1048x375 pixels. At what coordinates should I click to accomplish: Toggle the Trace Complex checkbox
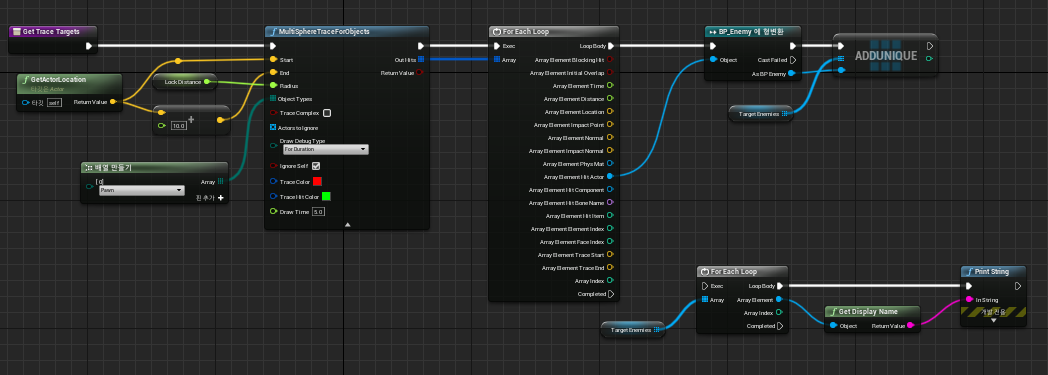(x=327, y=113)
